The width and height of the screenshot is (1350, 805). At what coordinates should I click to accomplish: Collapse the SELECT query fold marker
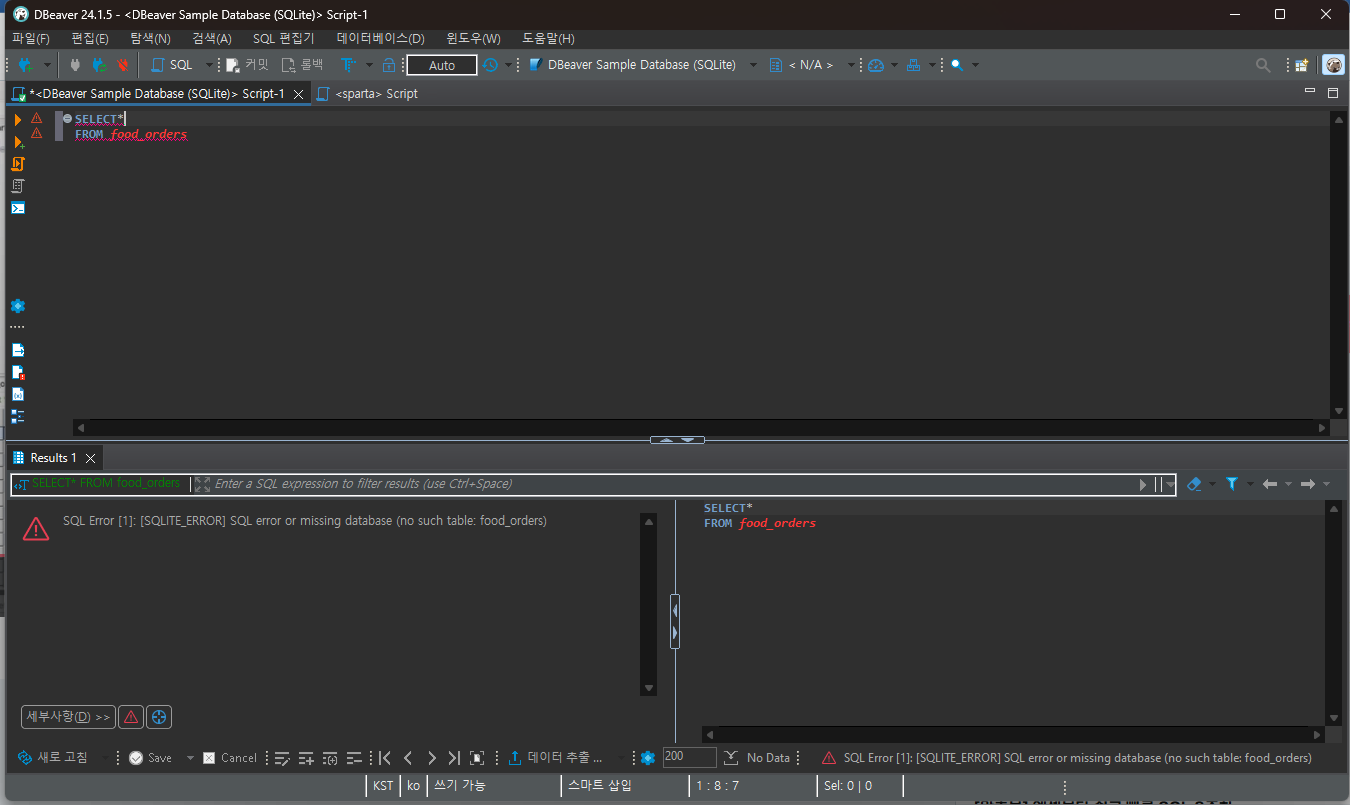pyautogui.click(x=67, y=119)
